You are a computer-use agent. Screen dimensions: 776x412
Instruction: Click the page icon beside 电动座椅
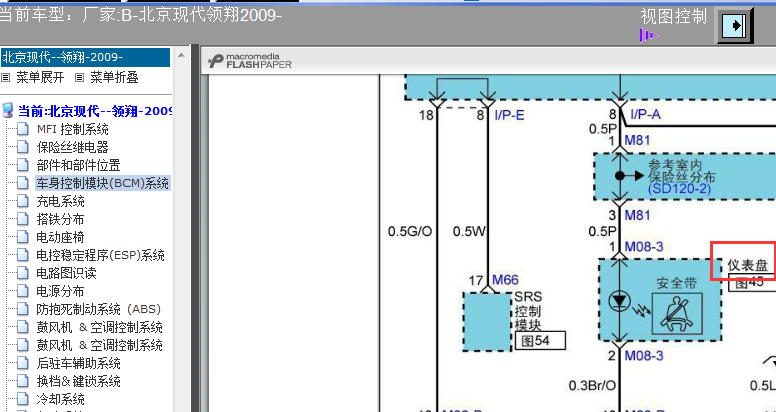click(23, 237)
